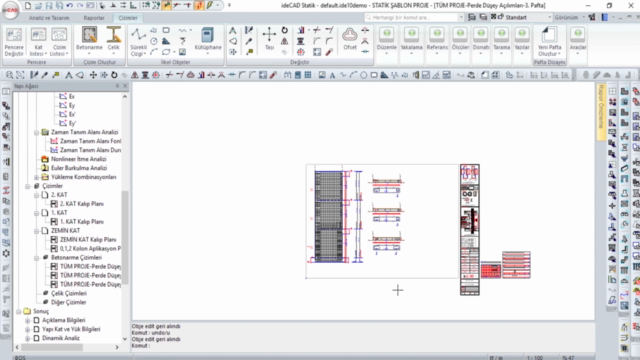640x360 pixels.
Task: Click the command search input field
Action: coord(413,17)
